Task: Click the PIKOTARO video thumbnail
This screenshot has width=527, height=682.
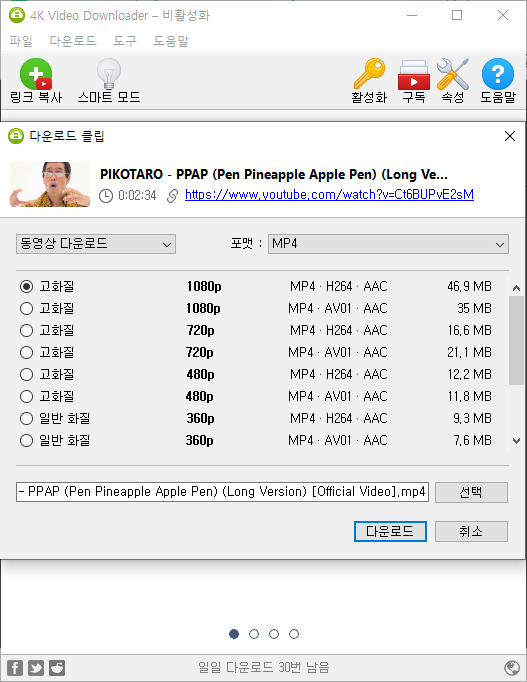Action: coord(50,184)
